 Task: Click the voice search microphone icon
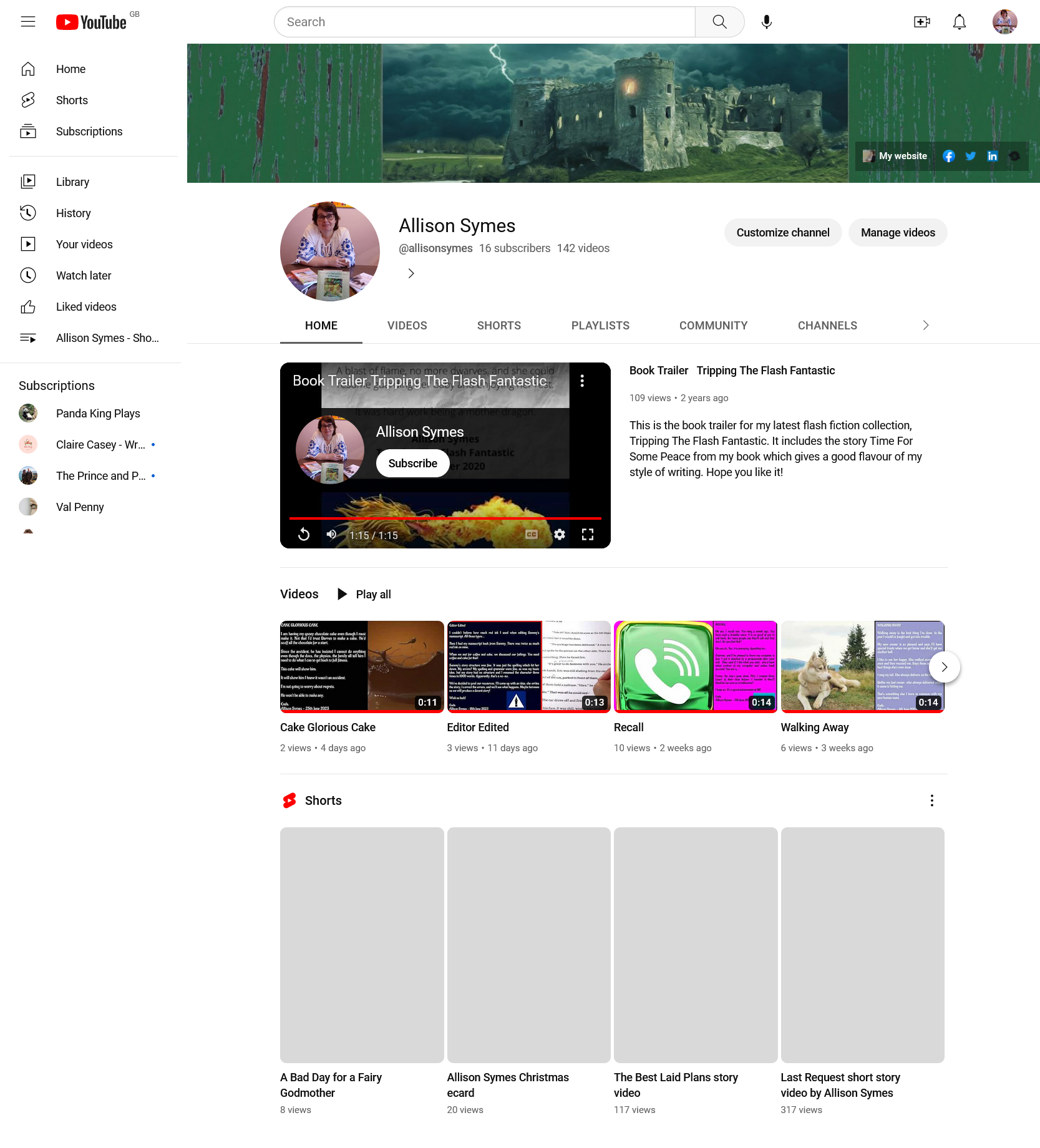coord(767,22)
